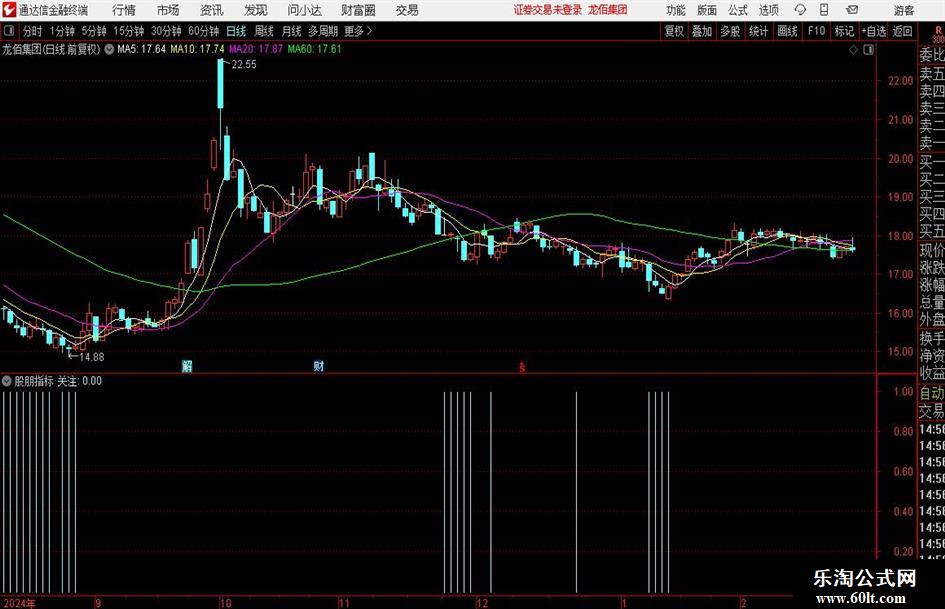This screenshot has height=609, width=945.
Task: Click the MA60: 17.61 indicator label
Action: [x=314, y=49]
